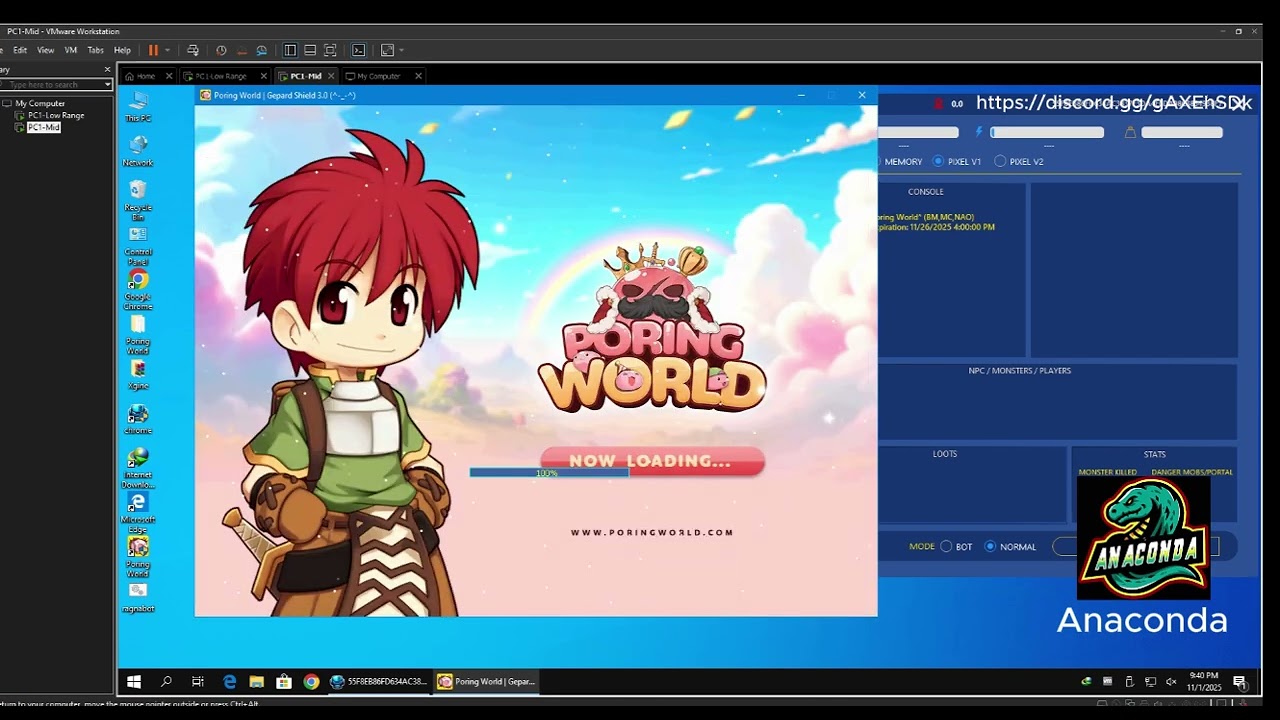Click the red monster icon in bot panel
The image size is (1280, 720).
coord(938,103)
